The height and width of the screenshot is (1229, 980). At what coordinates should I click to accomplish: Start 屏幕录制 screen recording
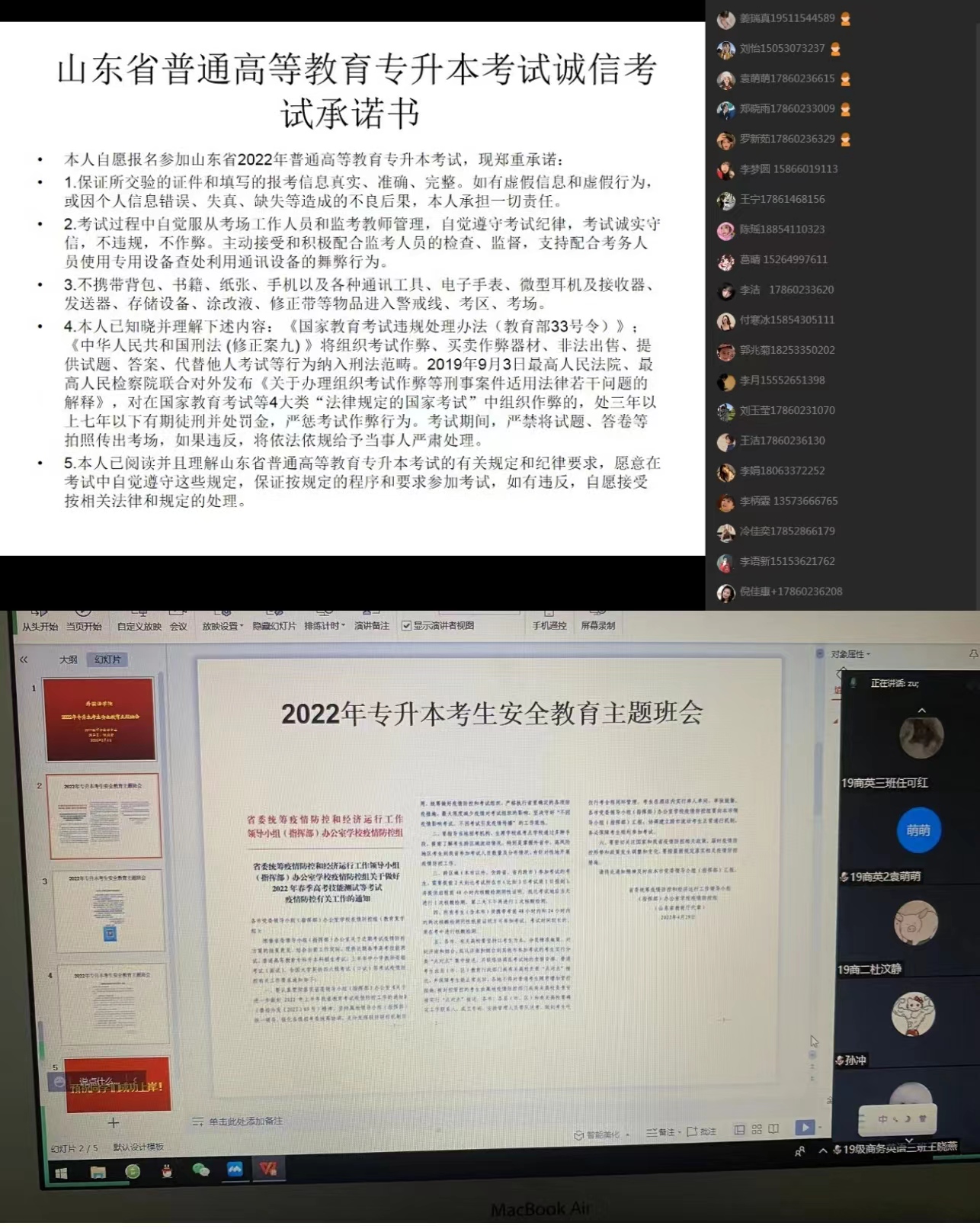597,624
